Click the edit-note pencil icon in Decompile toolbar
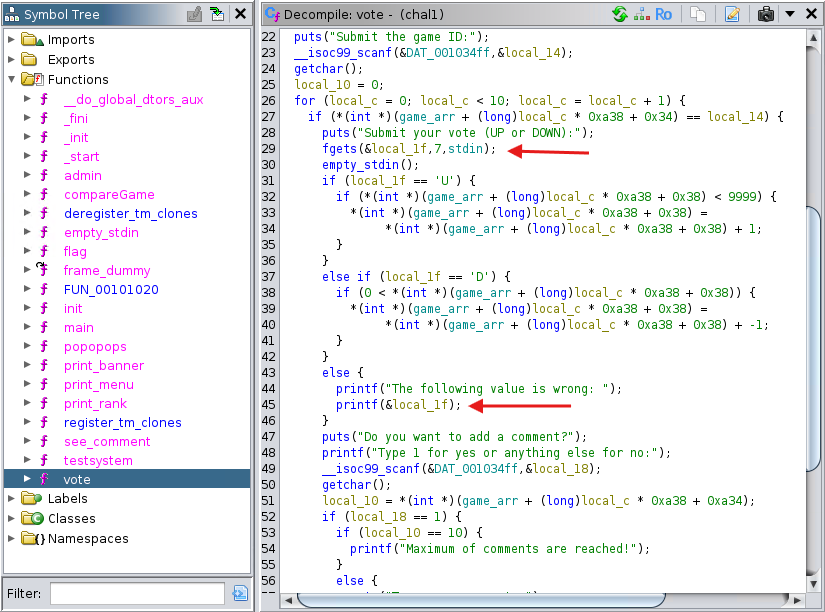825x612 pixels. [x=732, y=14]
